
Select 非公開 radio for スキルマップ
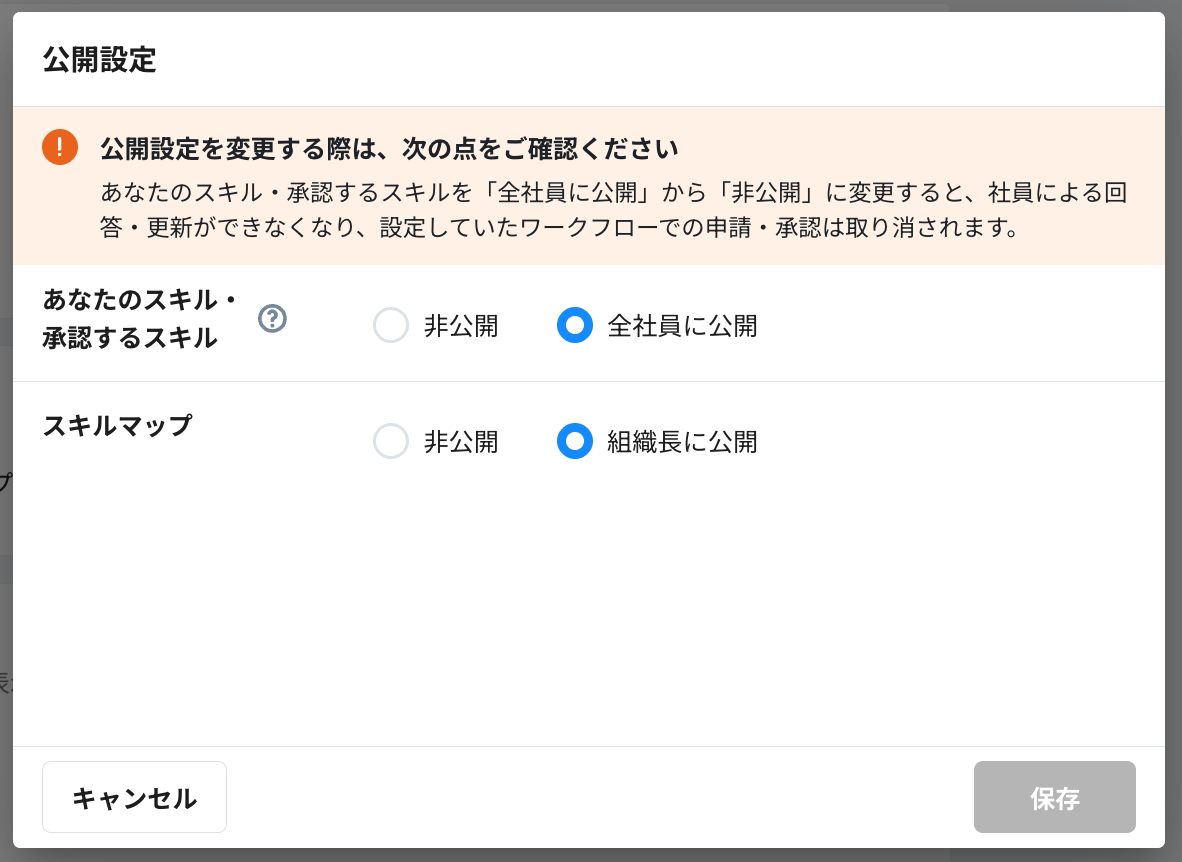point(391,441)
